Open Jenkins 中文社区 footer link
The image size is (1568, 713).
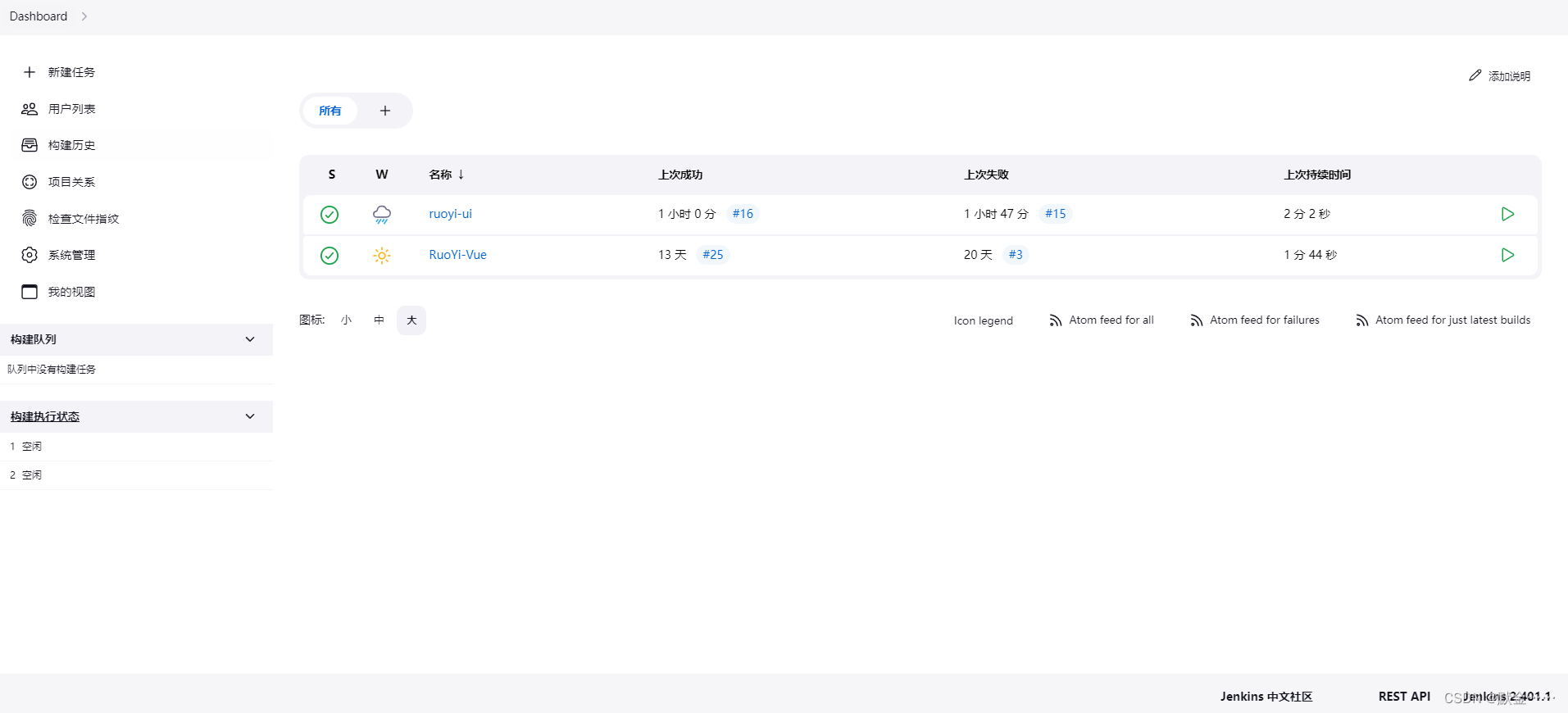click(x=1266, y=697)
